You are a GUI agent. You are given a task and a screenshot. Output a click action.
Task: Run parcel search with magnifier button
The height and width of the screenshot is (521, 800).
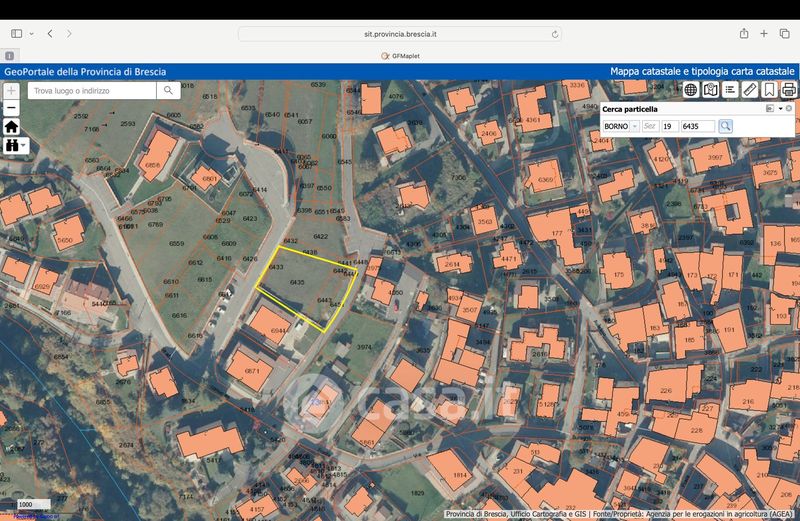tap(725, 126)
